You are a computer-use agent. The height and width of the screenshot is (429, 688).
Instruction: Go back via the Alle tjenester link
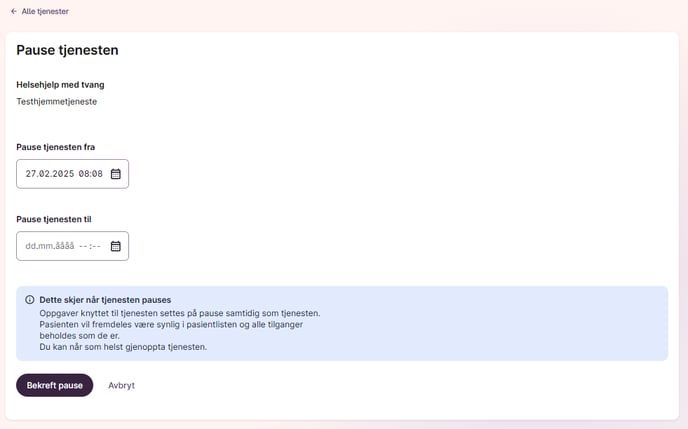click(45, 11)
